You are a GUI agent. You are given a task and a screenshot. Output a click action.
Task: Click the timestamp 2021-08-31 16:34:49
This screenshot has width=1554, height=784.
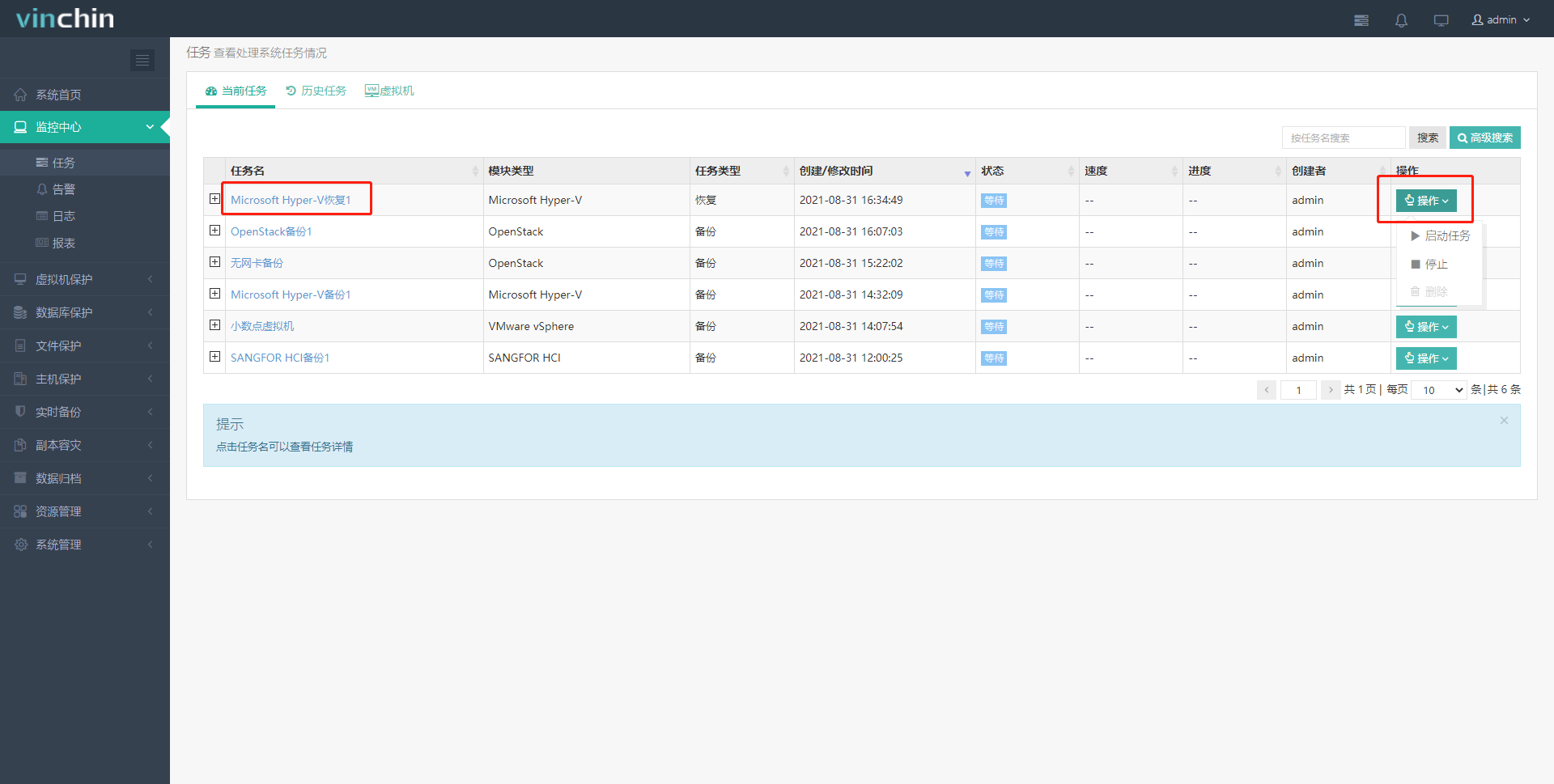pyautogui.click(x=851, y=200)
